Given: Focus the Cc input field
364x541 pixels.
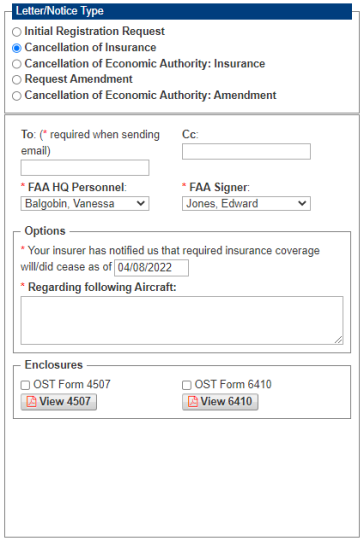Looking at the screenshot, I should click(246, 151).
